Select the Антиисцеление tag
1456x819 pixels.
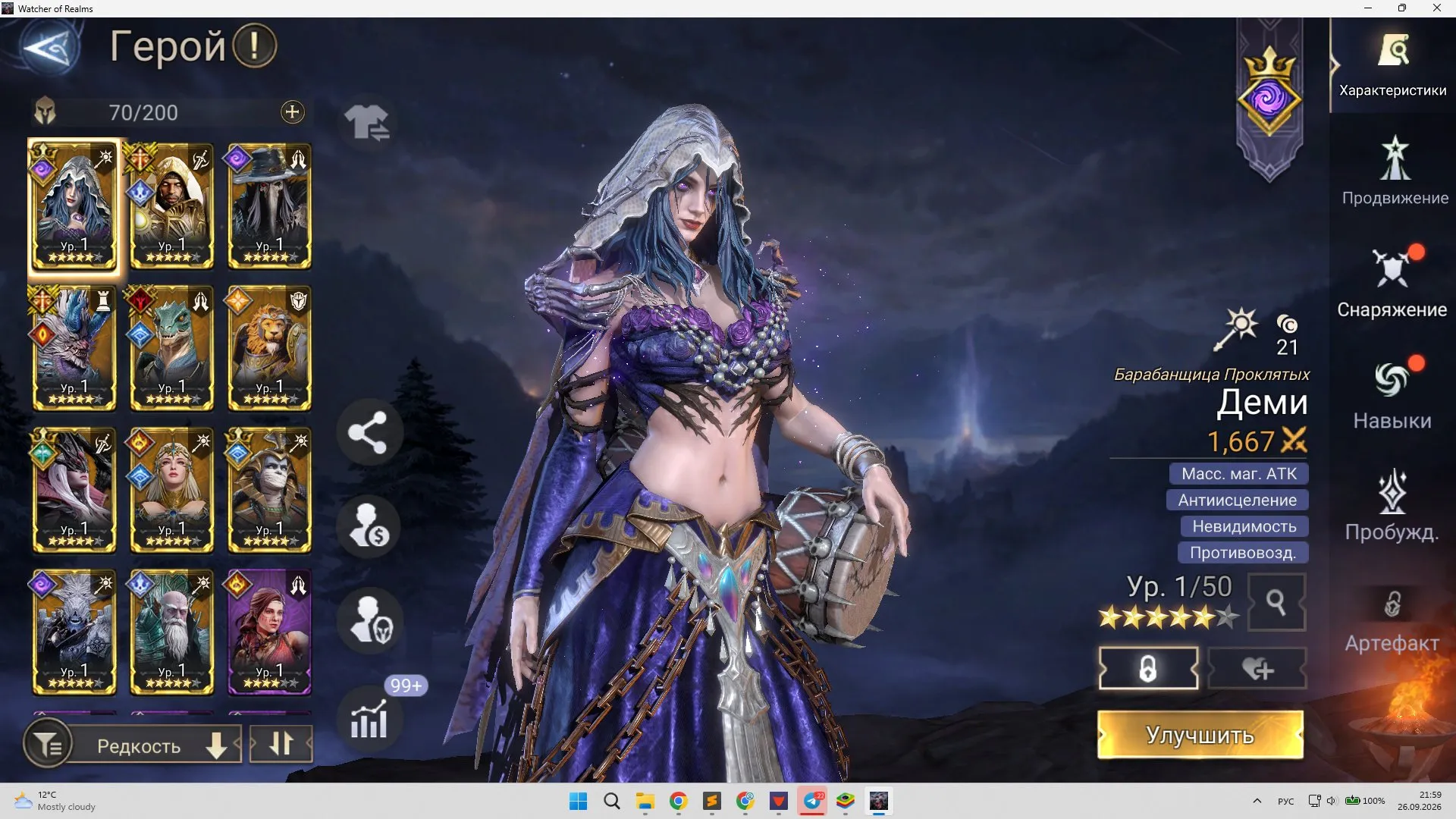click(1238, 500)
